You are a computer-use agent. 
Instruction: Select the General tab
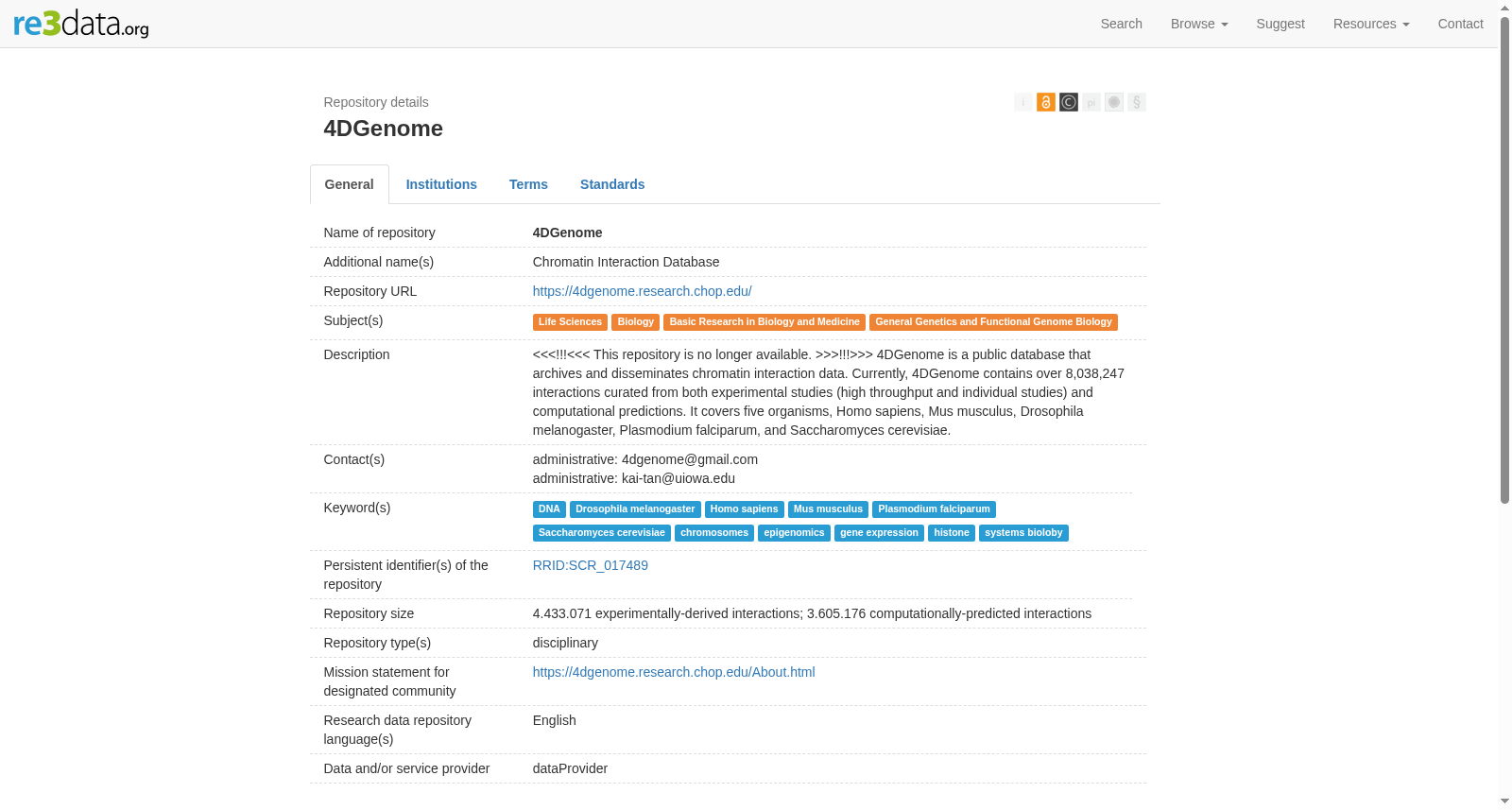[x=350, y=184]
